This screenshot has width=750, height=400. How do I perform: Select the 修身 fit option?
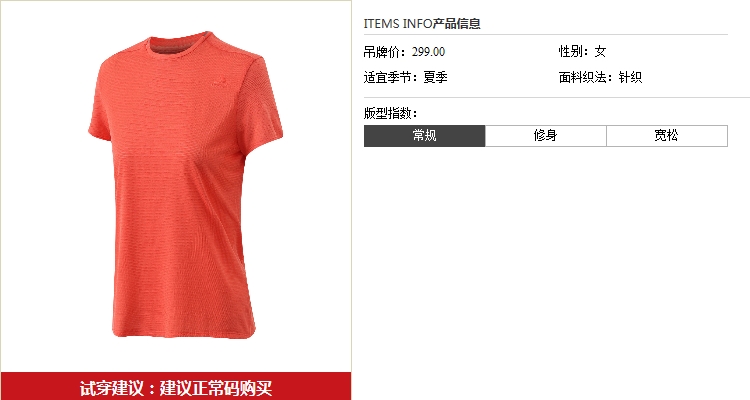[546, 136]
